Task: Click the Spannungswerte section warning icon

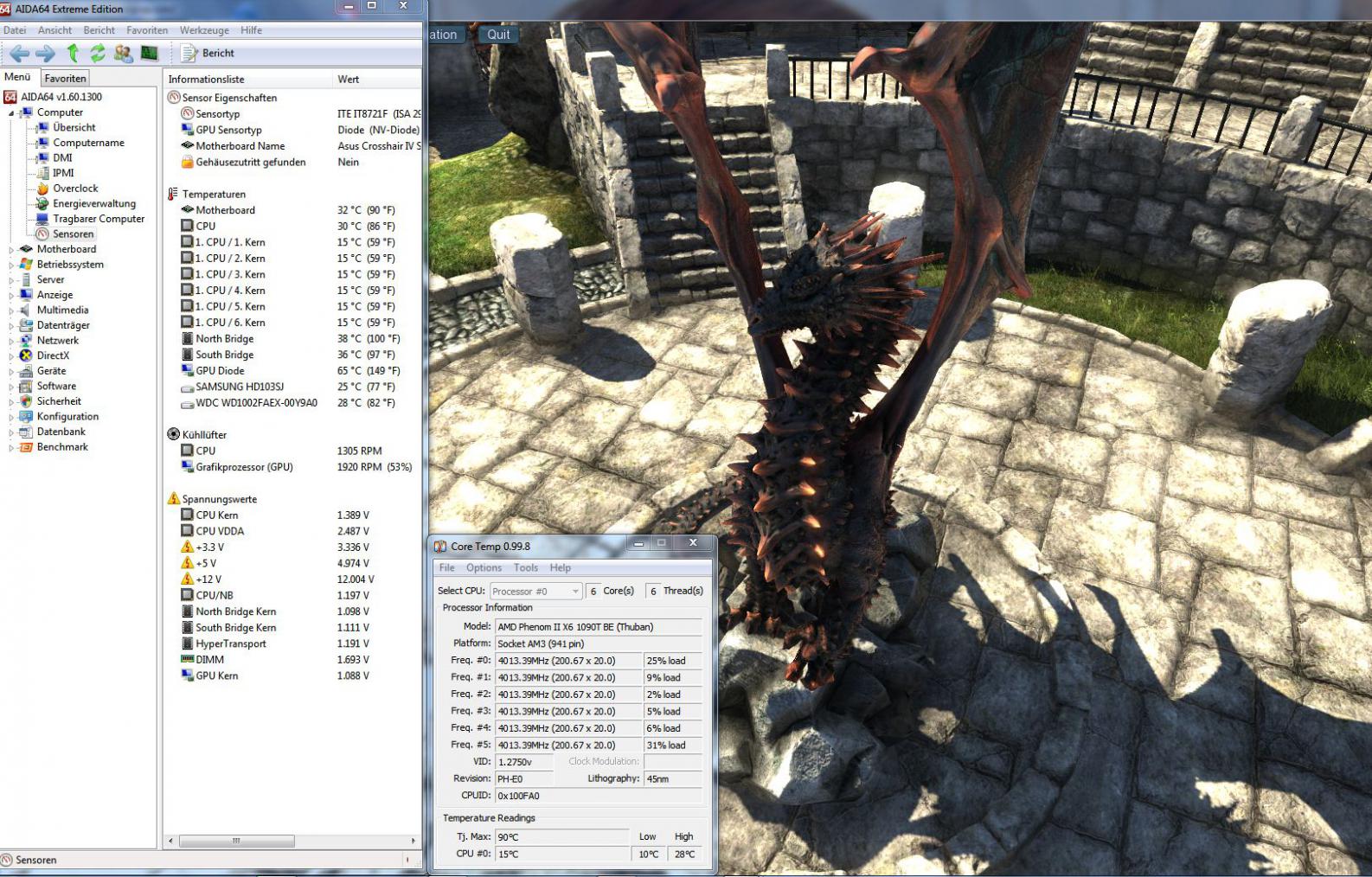Action: [x=173, y=499]
